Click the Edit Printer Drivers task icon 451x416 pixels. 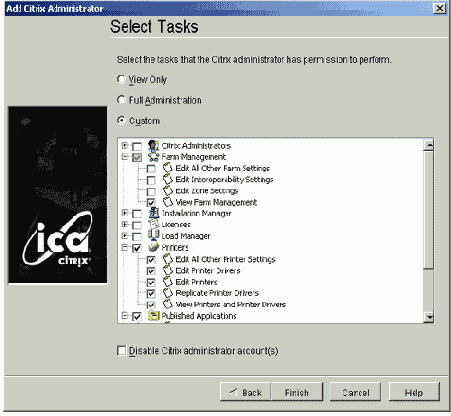[168, 270]
